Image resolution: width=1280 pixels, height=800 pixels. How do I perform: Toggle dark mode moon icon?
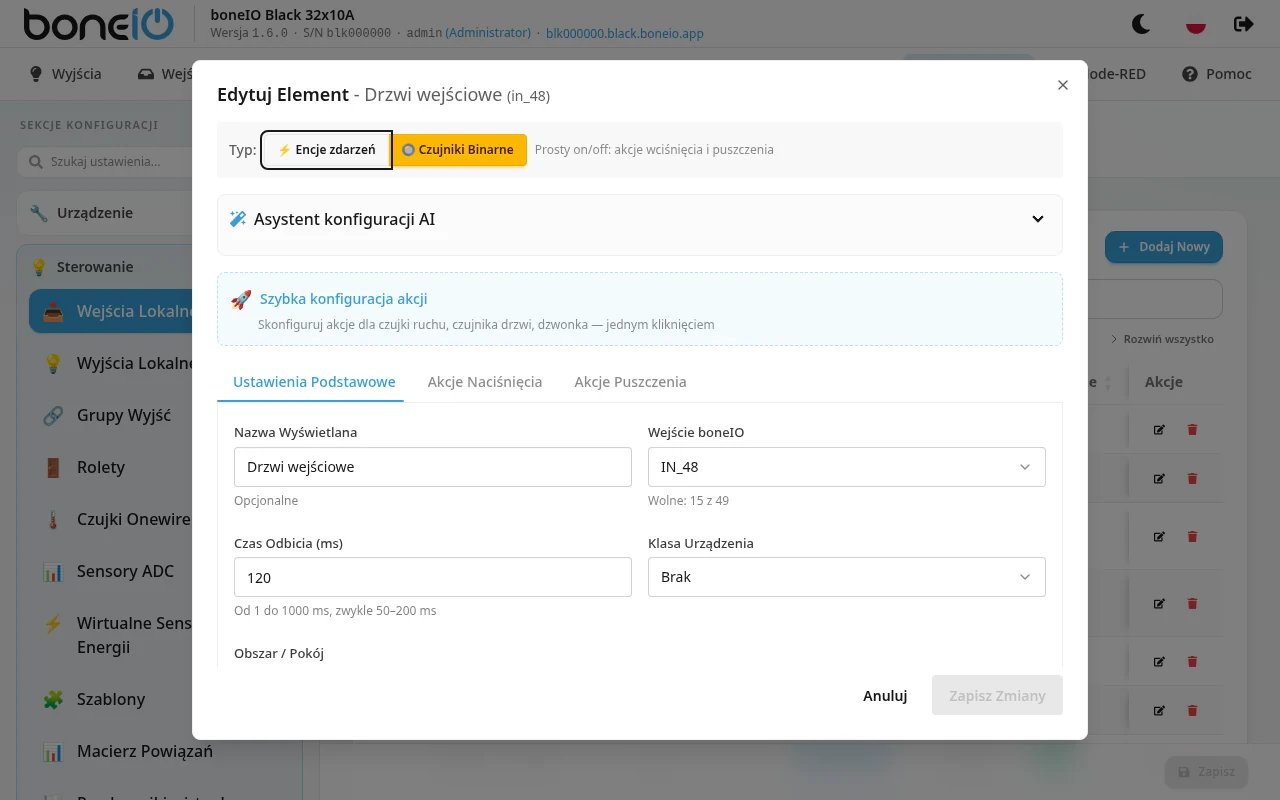point(1140,23)
